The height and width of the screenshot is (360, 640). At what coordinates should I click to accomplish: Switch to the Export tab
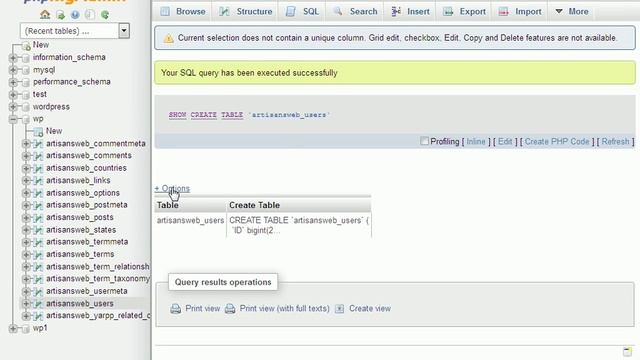[x=464, y=11]
